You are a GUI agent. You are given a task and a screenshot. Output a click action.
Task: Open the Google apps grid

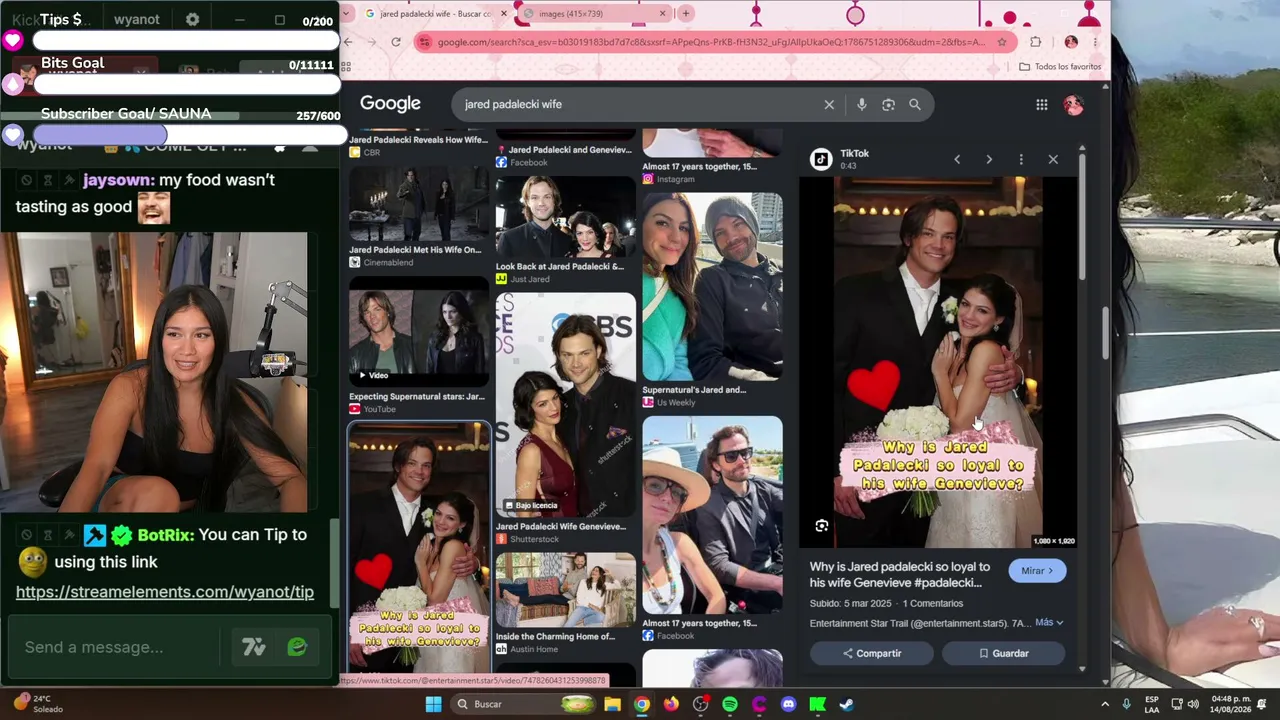click(x=1042, y=104)
